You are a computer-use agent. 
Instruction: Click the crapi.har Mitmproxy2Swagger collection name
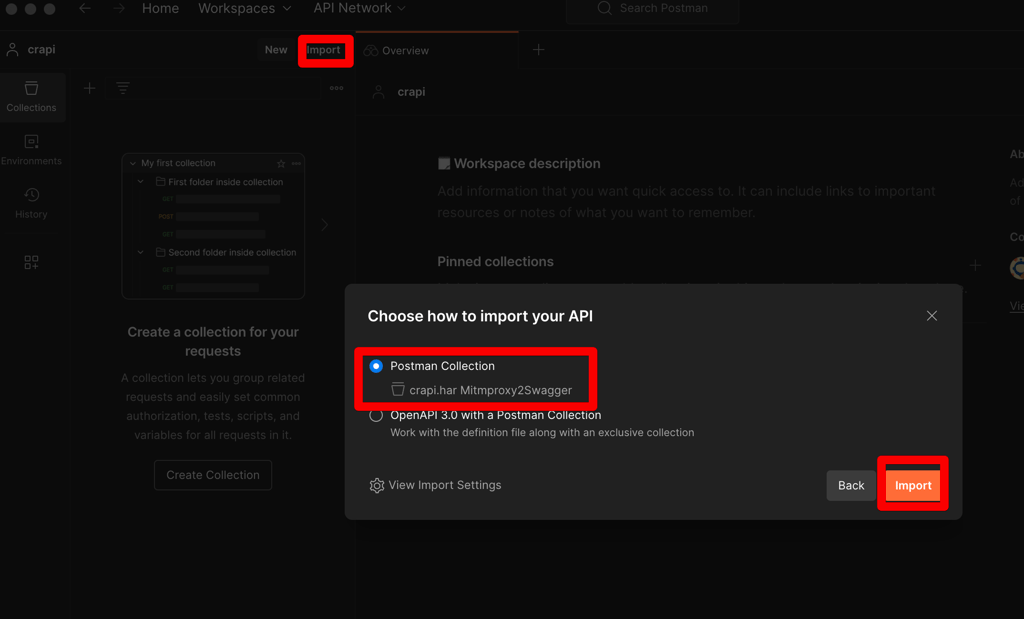[490, 390]
